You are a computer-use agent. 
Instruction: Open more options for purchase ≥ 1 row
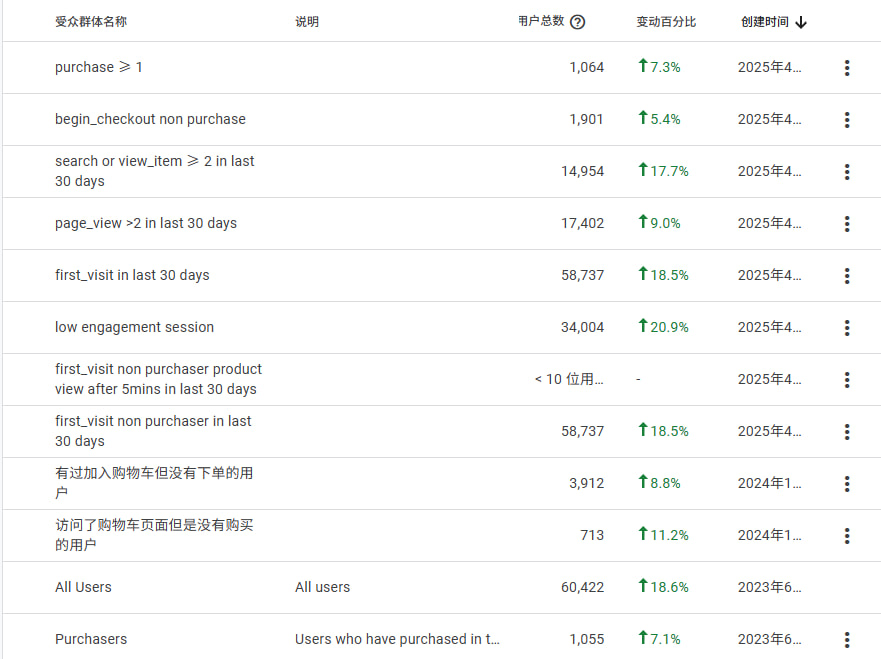click(847, 68)
